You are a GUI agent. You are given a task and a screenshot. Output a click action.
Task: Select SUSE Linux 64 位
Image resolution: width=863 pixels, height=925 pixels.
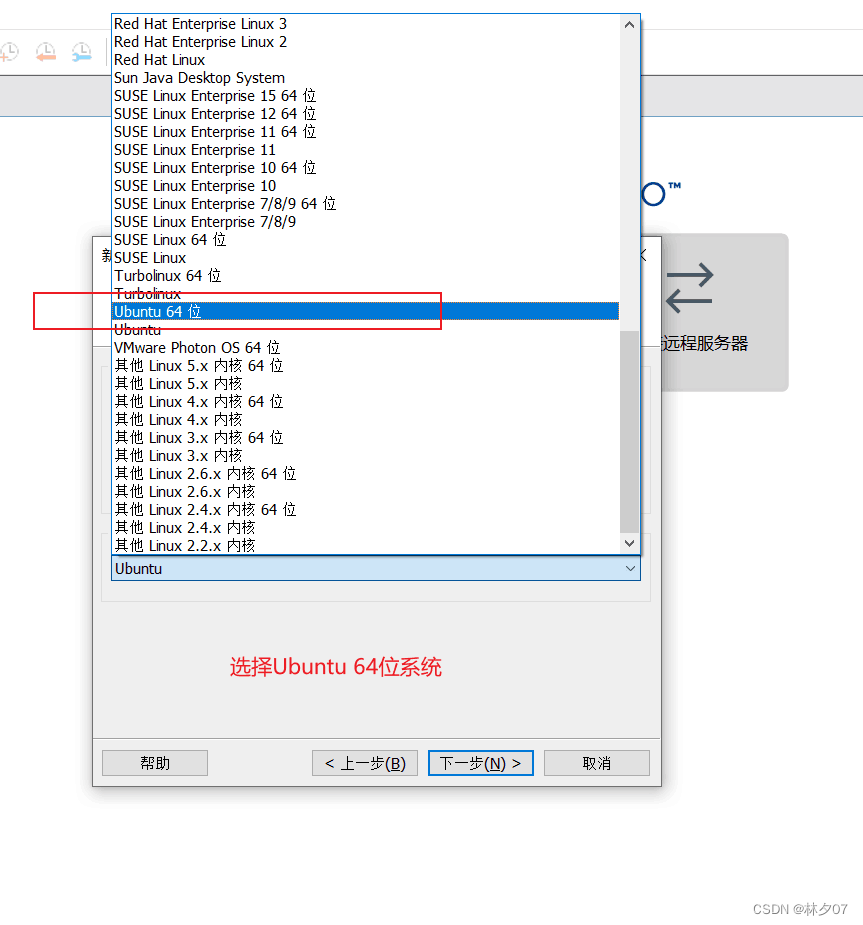[x=365, y=240]
